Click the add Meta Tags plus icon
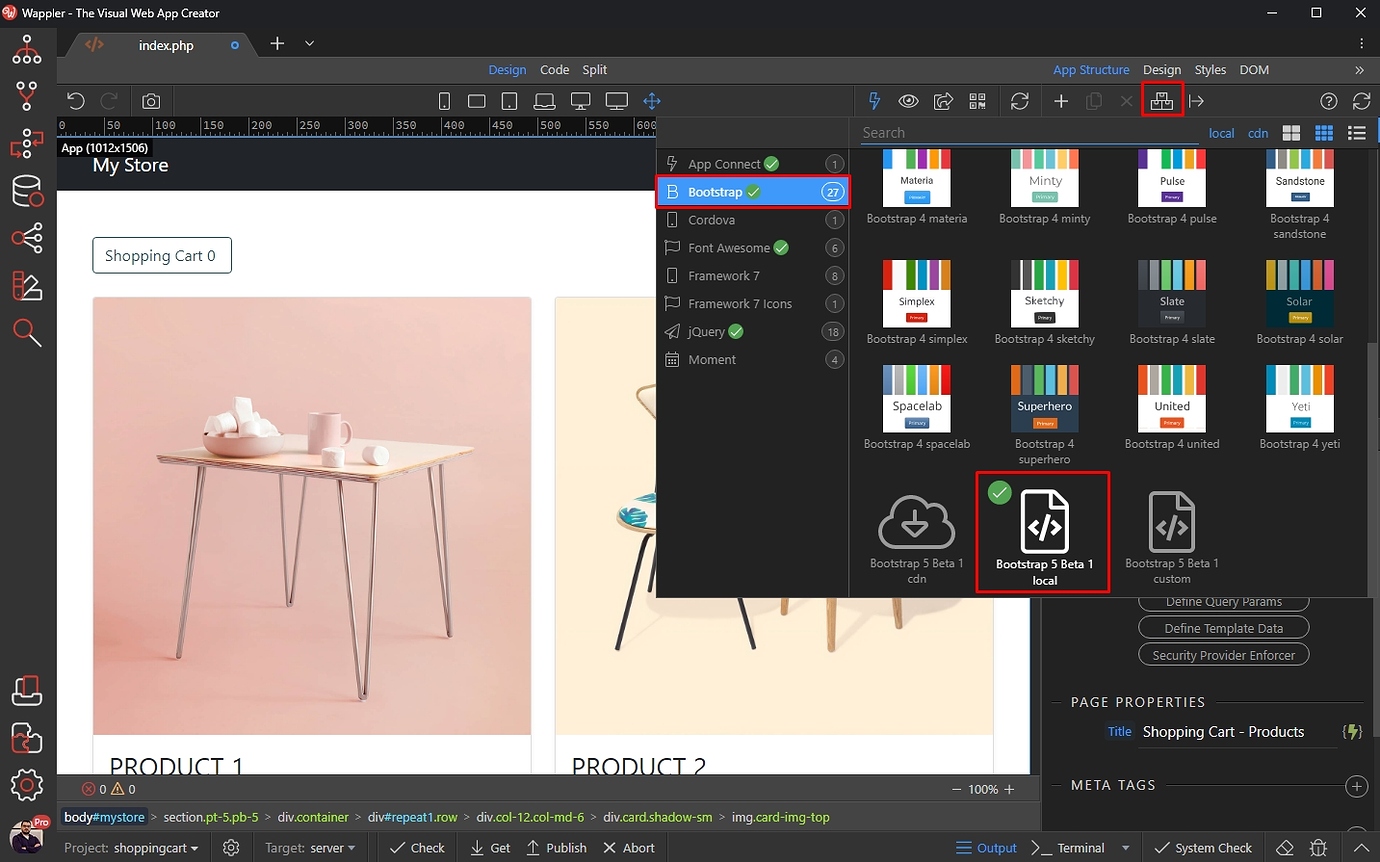1380x862 pixels. point(1356,786)
